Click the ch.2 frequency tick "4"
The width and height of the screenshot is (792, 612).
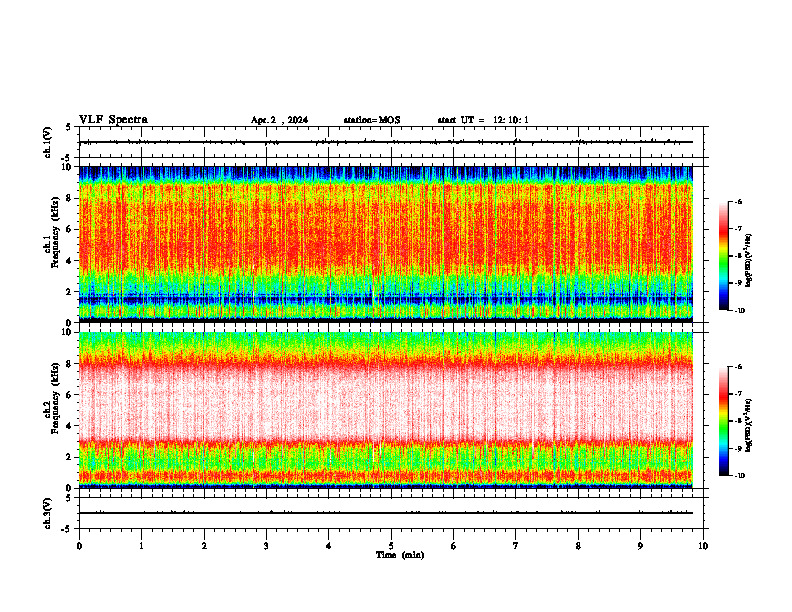click(70, 426)
